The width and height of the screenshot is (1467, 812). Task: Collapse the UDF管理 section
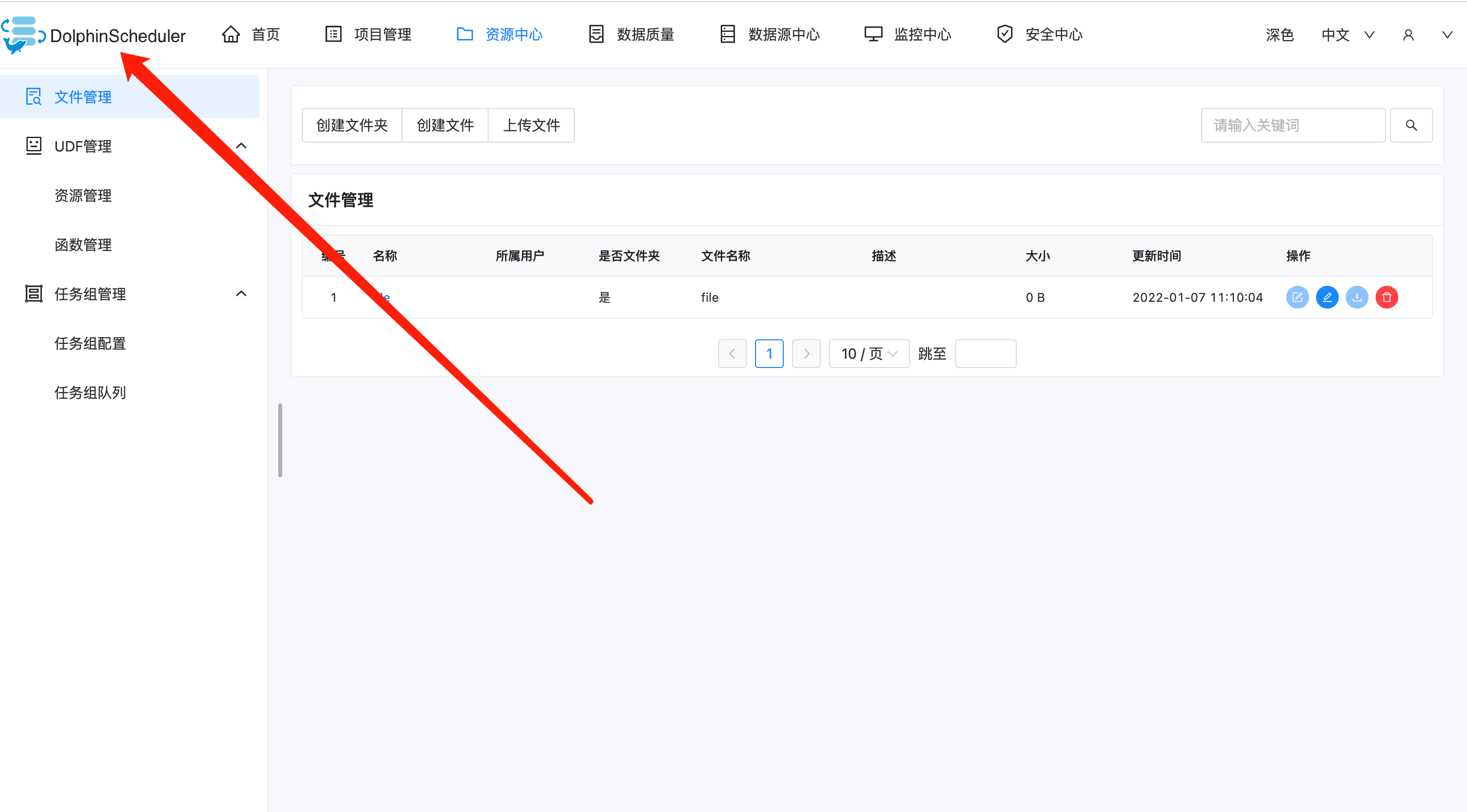click(241, 146)
